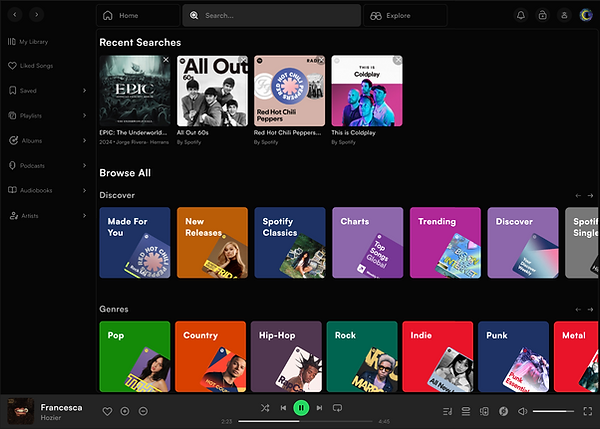600x429 pixels.
Task: Open the Home tab
Action: pyautogui.click(x=138, y=15)
